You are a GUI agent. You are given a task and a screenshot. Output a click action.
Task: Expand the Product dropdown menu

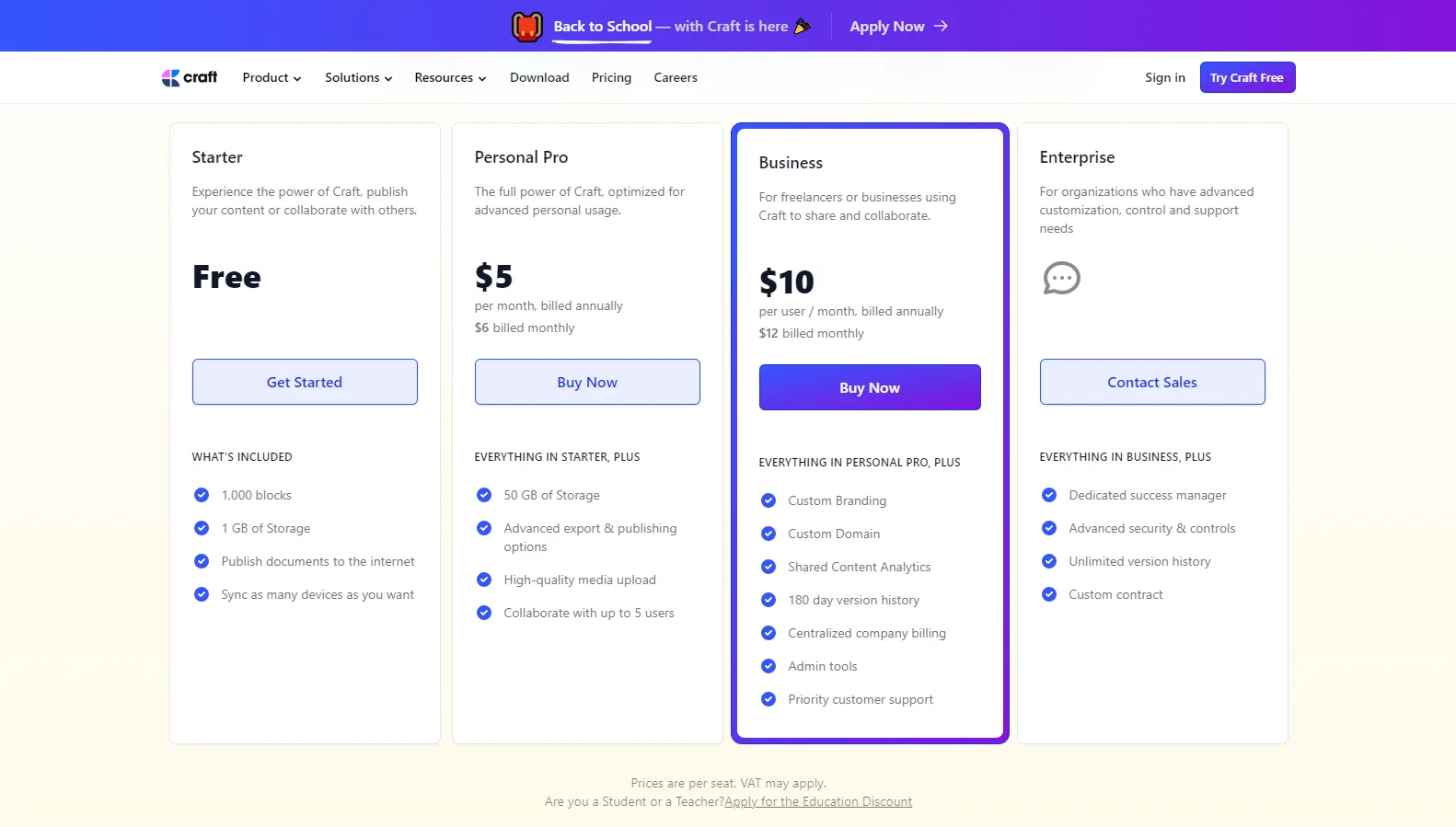(x=272, y=77)
